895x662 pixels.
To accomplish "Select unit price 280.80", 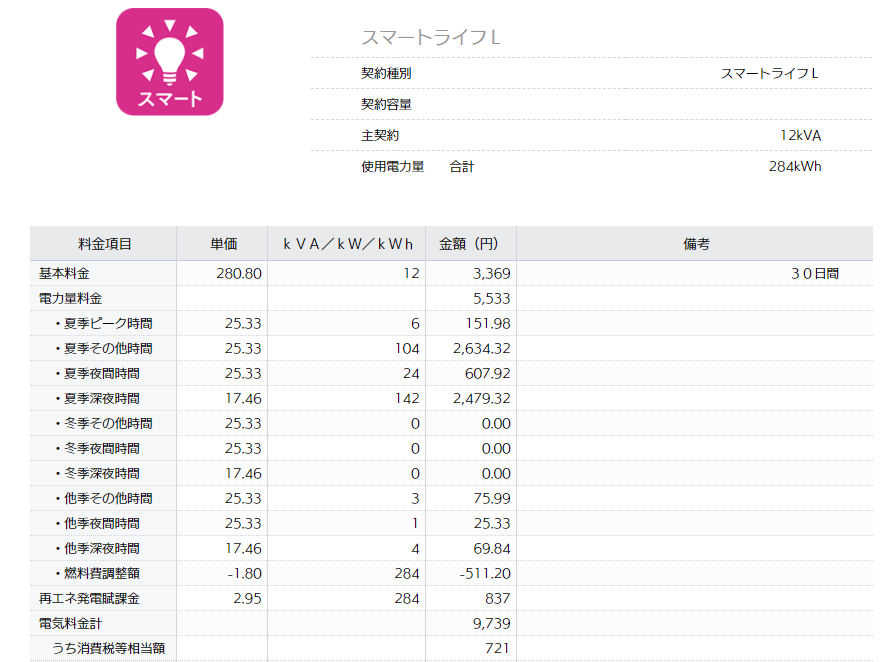I will [x=239, y=274].
